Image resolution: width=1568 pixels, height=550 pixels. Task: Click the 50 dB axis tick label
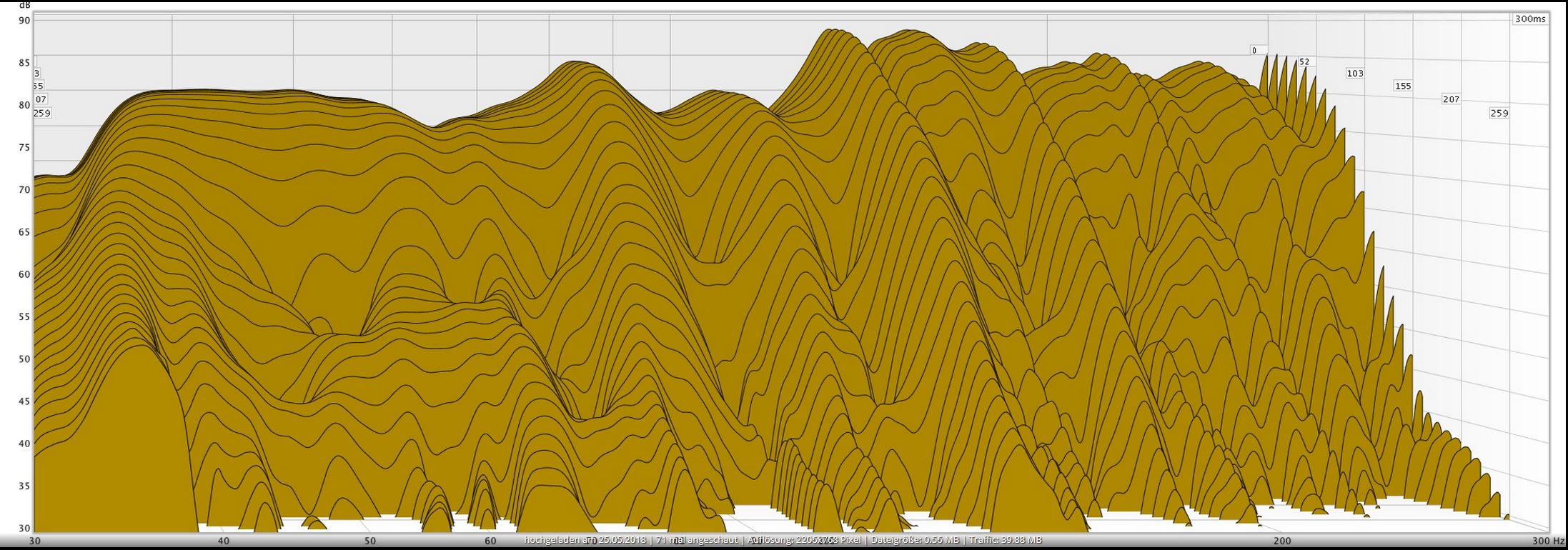point(24,359)
